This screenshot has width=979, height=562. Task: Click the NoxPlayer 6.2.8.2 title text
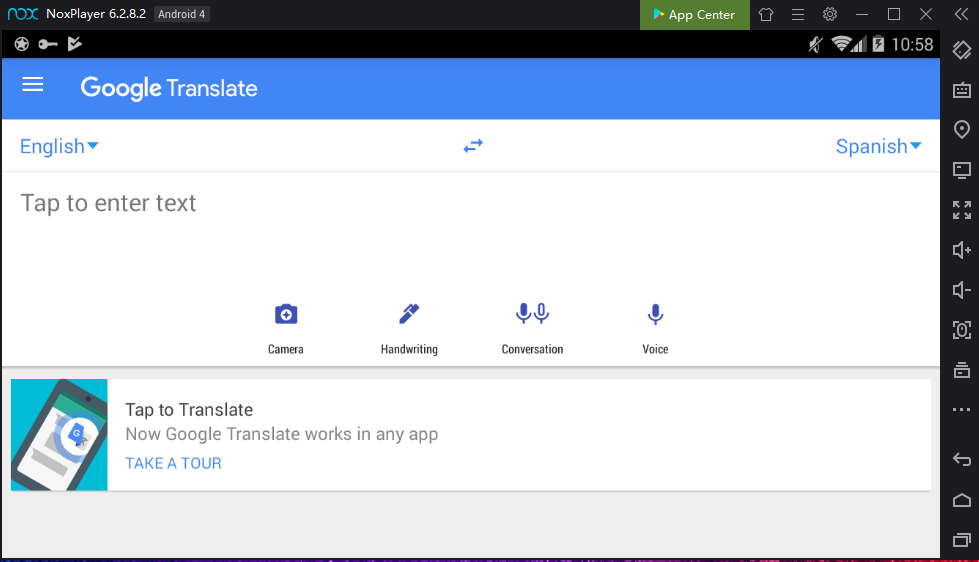click(96, 14)
